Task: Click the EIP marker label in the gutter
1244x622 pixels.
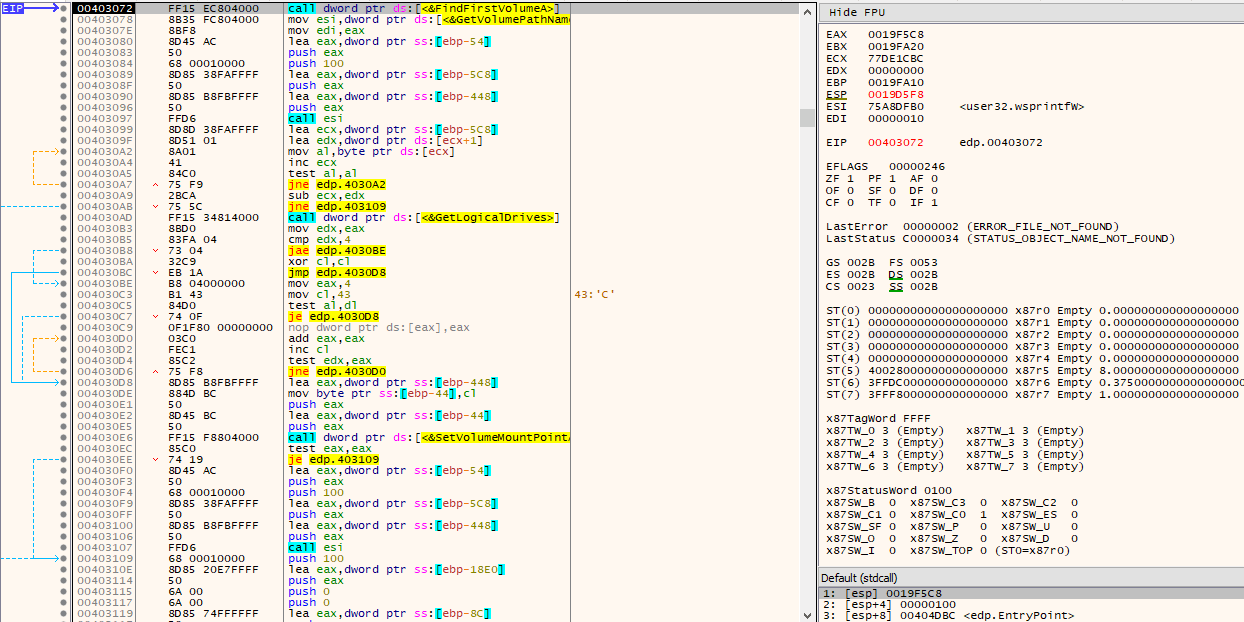Action: (x=14, y=8)
